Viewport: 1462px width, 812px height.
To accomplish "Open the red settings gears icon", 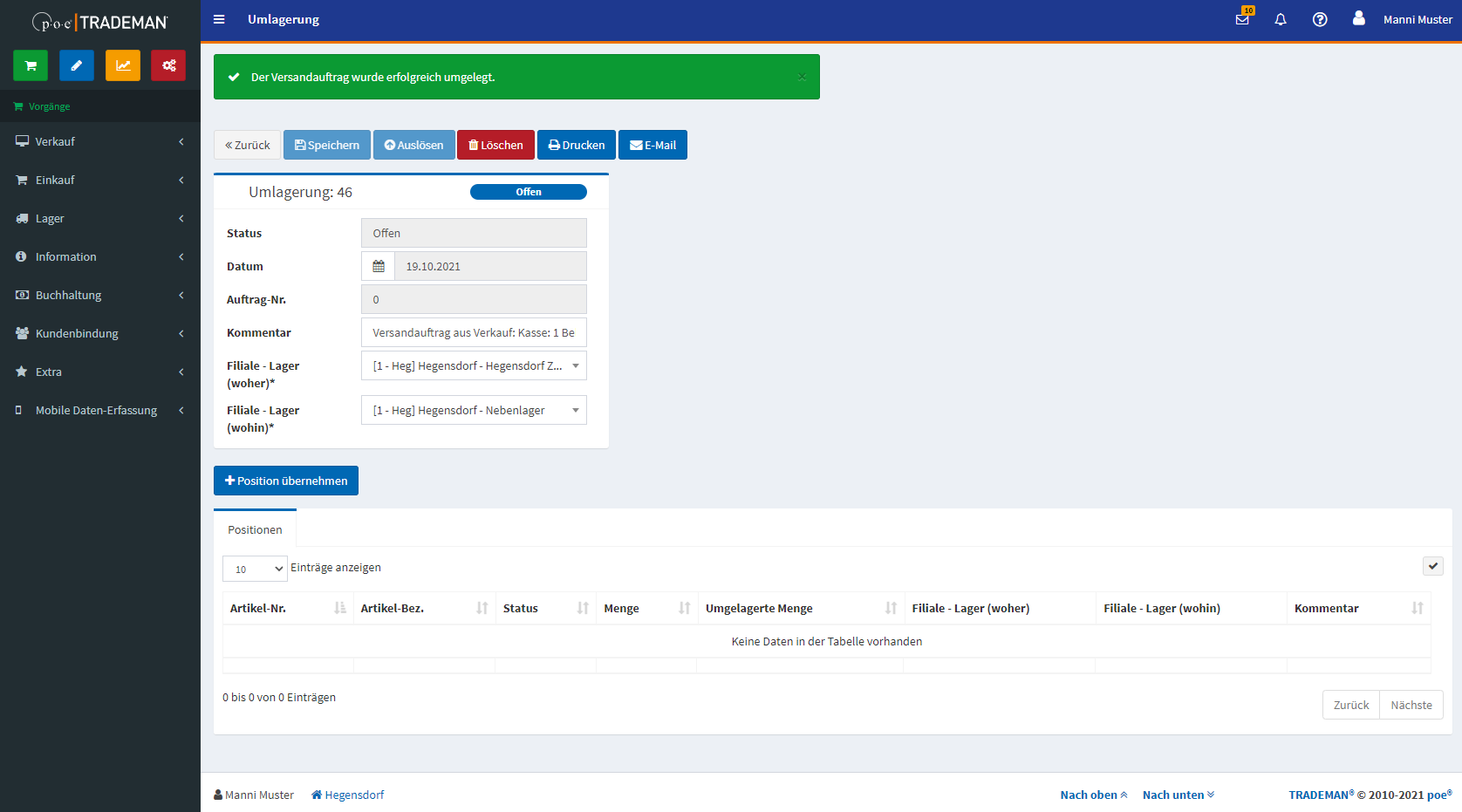I will [x=168, y=65].
